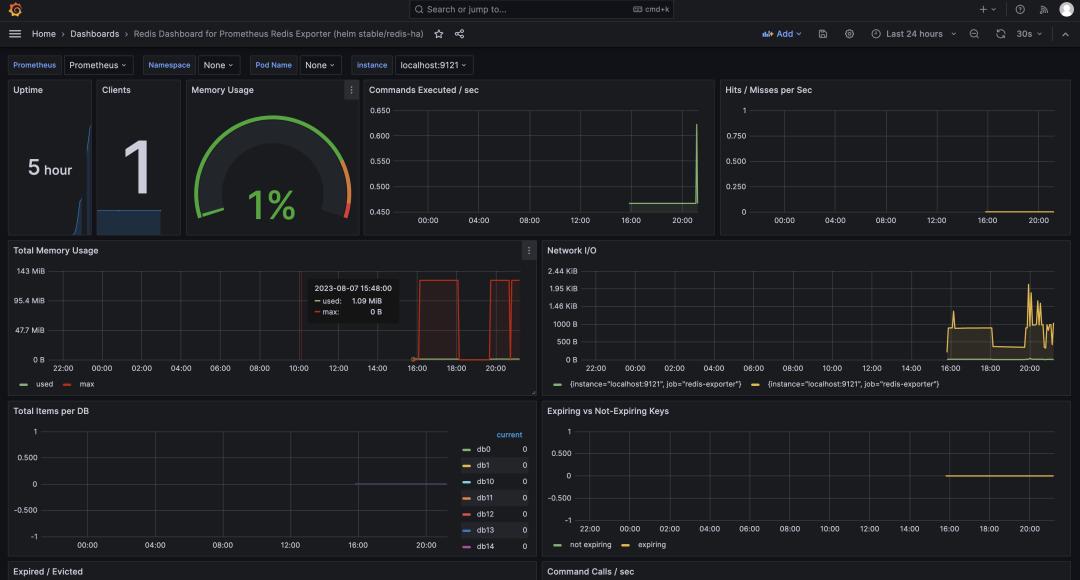
Task: Open Total Items per DB panel title
Action: point(51,411)
